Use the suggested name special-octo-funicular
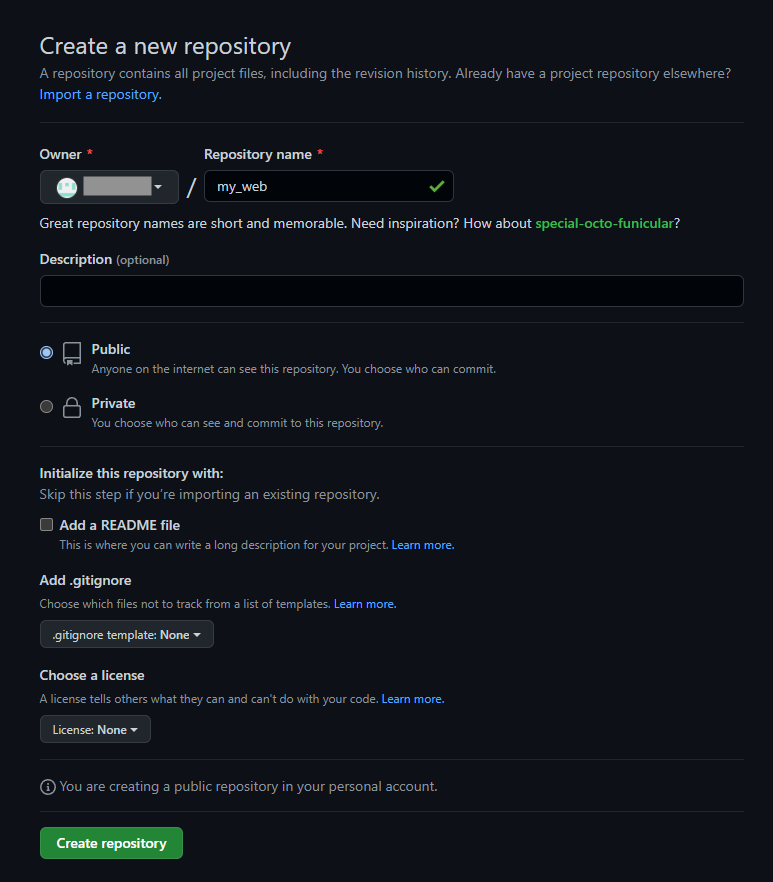 pyautogui.click(x=604, y=223)
